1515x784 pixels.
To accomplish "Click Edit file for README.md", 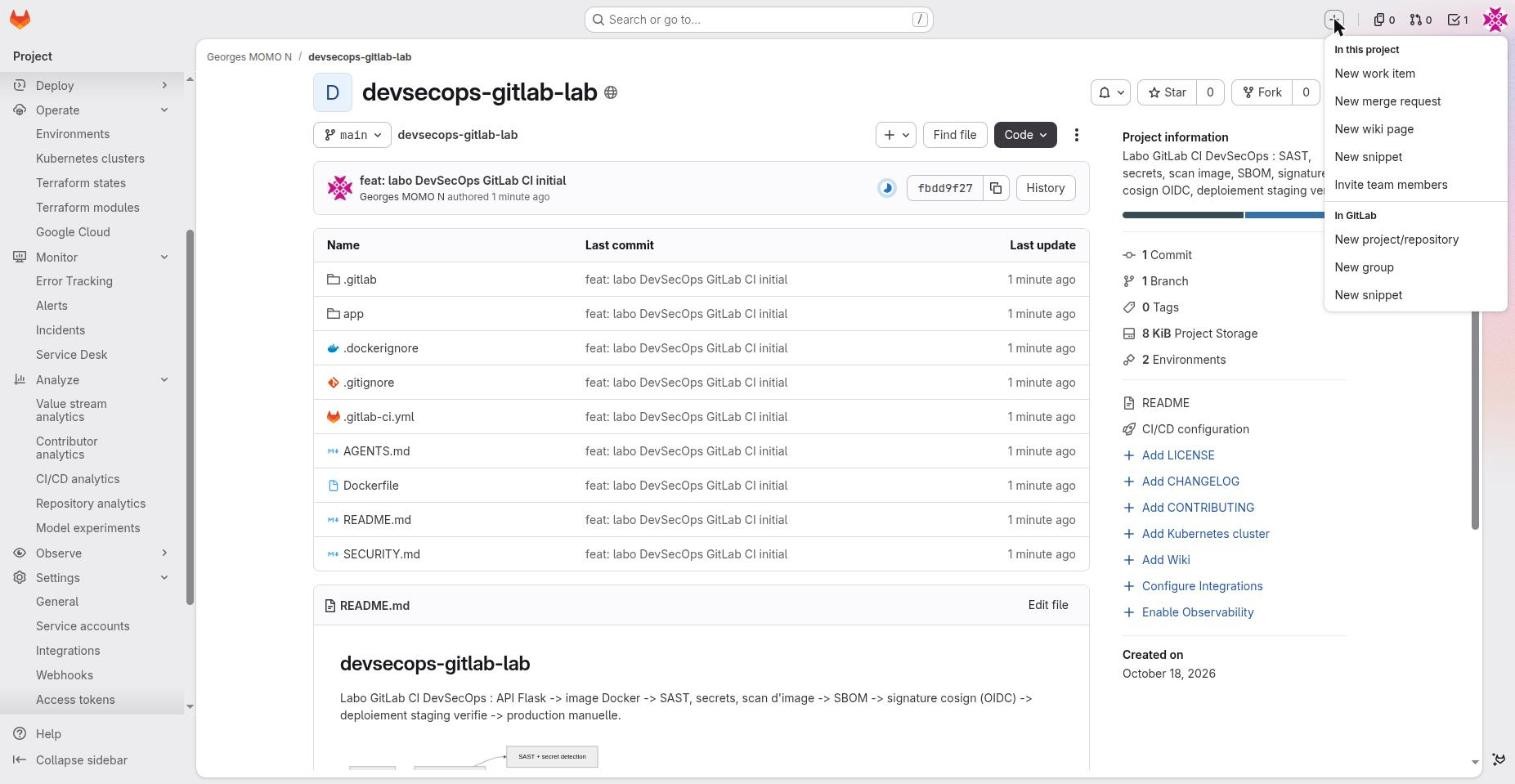I will coord(1048,605).
